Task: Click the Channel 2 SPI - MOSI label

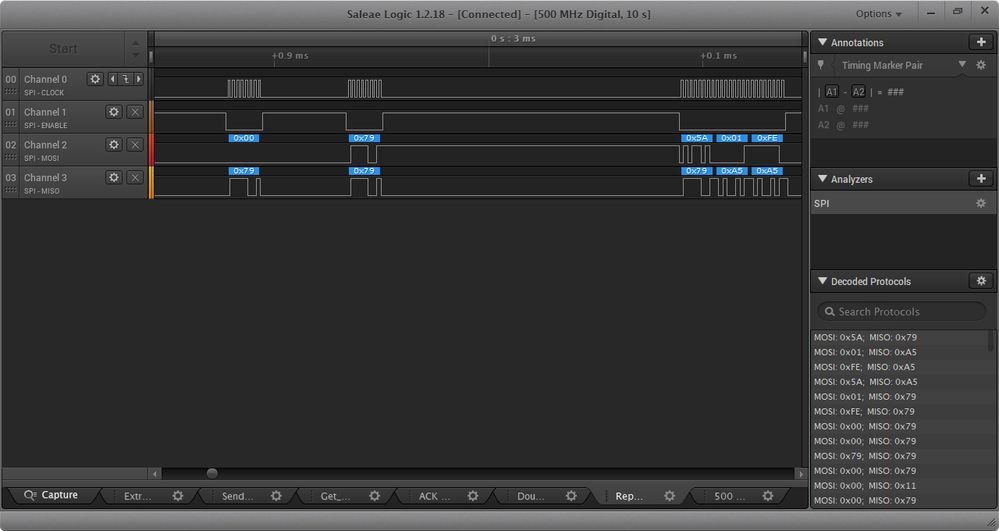Action: click(41, 158)
